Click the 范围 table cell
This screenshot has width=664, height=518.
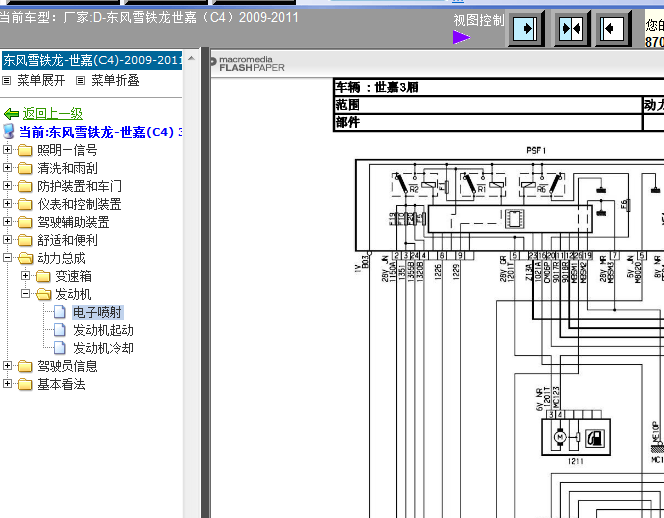coord(488,105)
